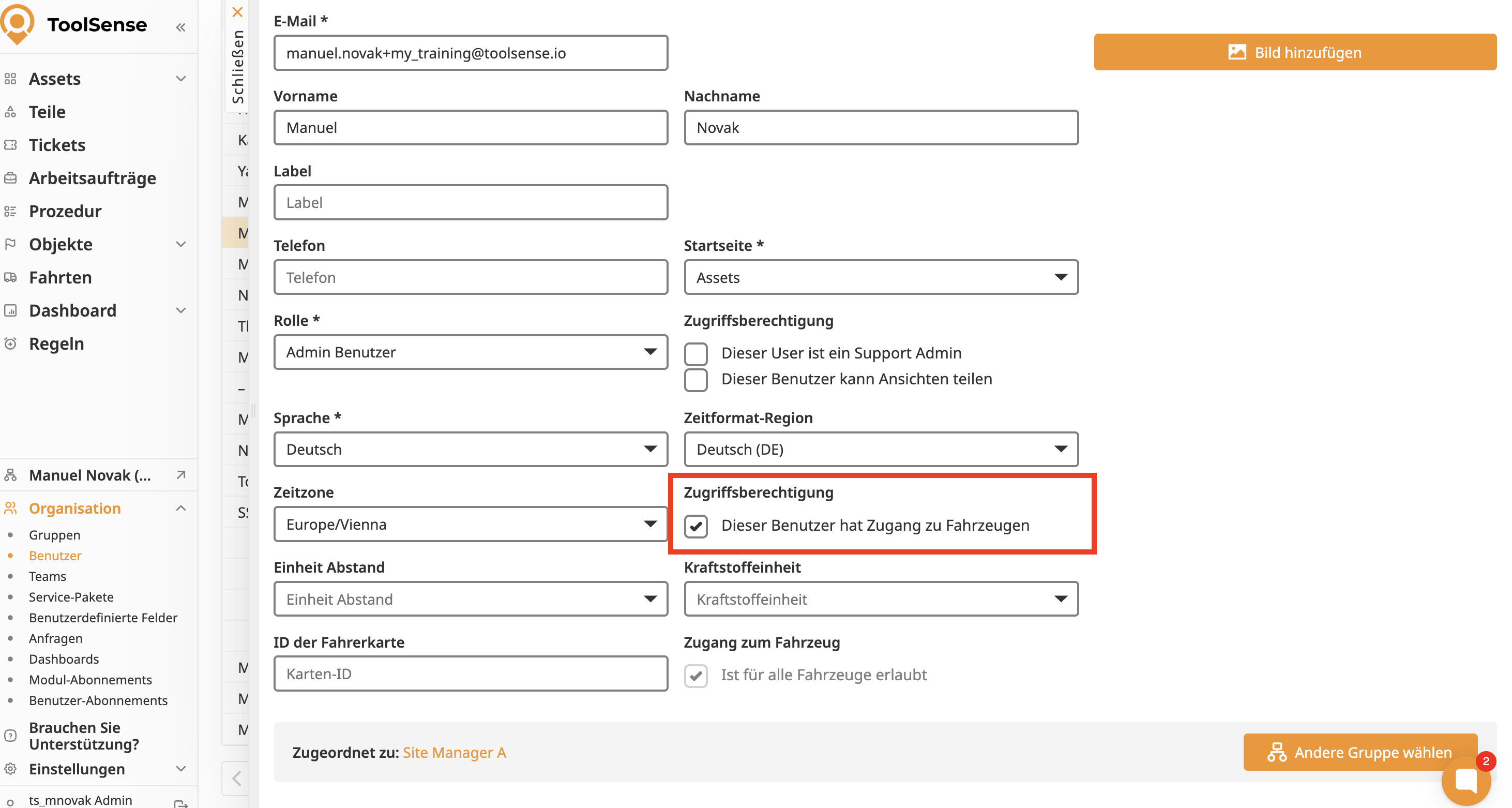1512x808 pixels.
Task: Open chat support bubble icon
Action: point(1465,781)
